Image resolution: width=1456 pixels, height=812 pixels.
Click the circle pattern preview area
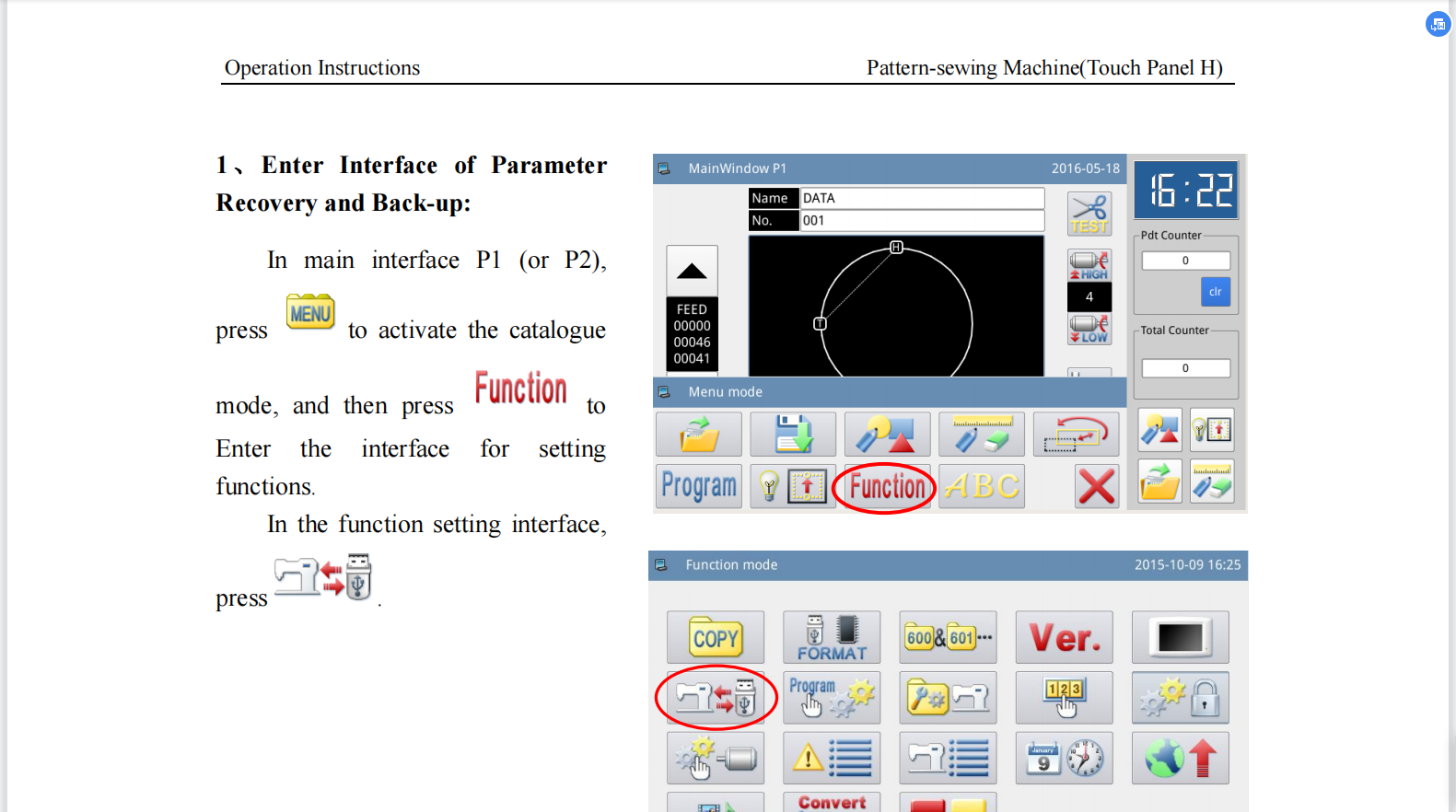coord(896,307)
